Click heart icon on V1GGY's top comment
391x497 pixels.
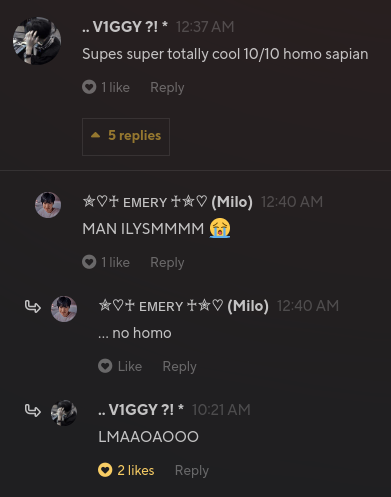click(89, 87)
